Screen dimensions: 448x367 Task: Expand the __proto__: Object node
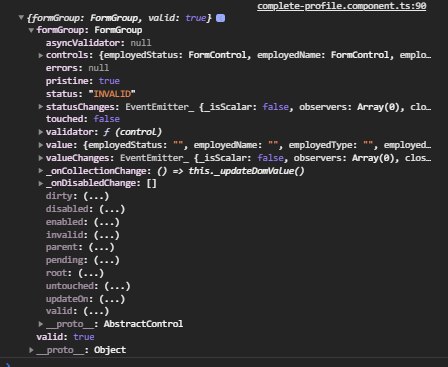pos(31,350)
